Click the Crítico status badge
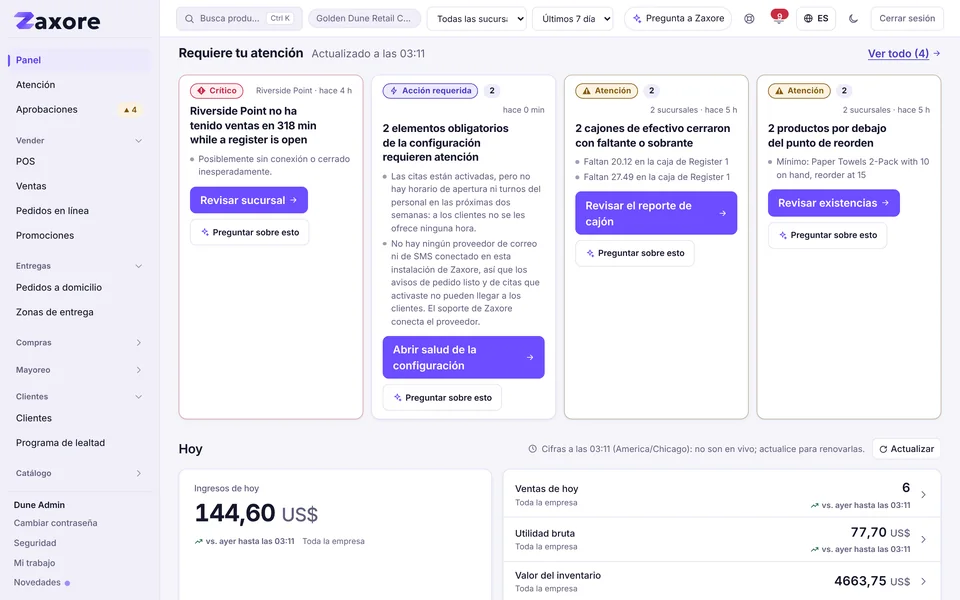This screenshot has height=600, width=960. point(217,91)
